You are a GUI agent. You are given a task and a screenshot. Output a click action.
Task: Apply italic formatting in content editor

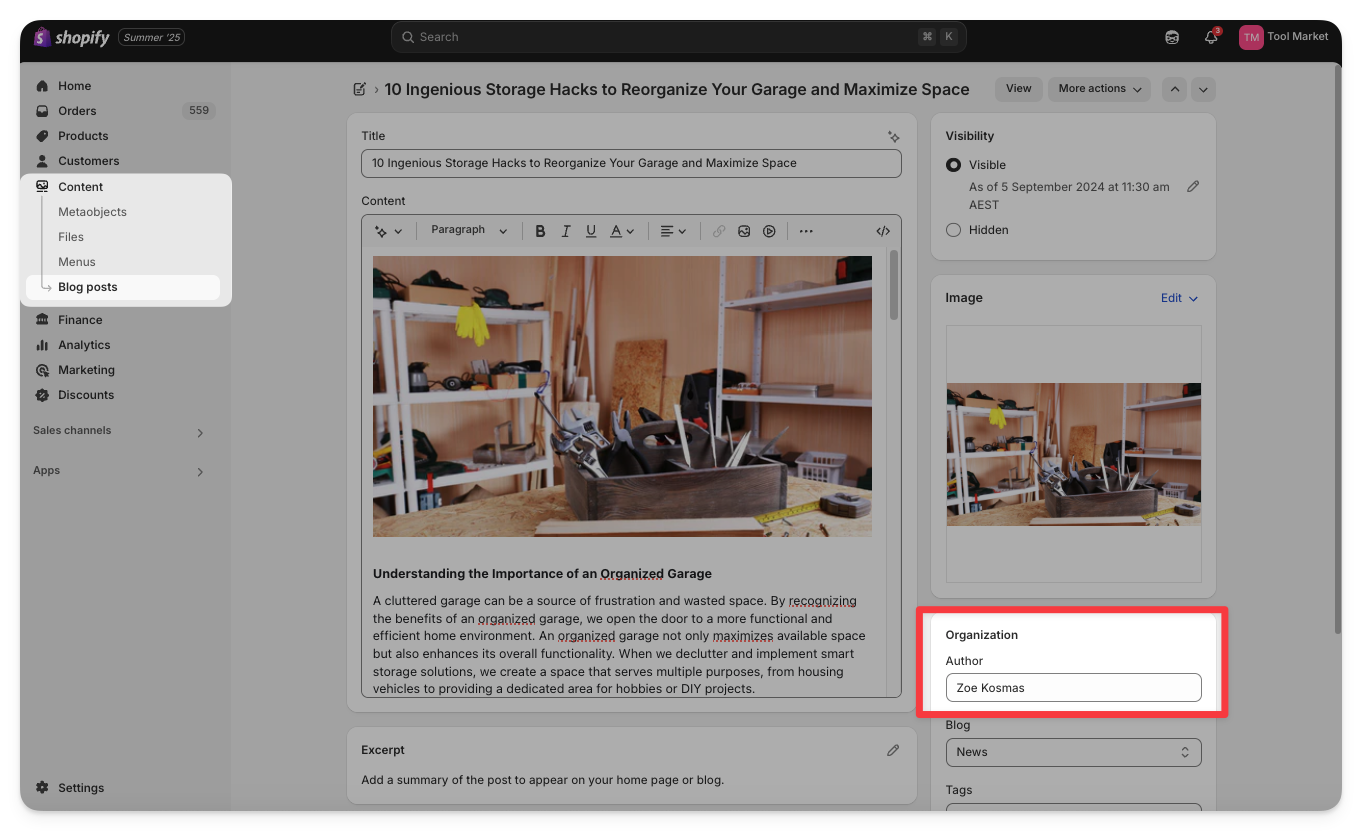[x=566, y=231]
